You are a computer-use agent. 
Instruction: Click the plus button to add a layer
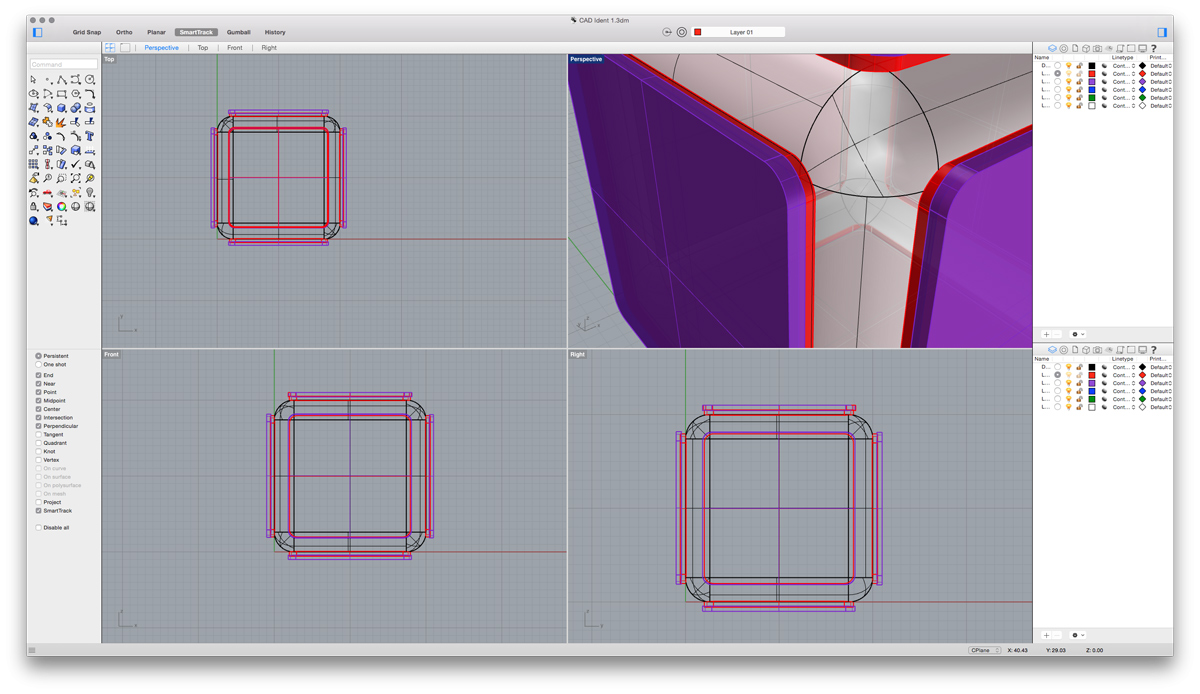(x=1046, y=334)
